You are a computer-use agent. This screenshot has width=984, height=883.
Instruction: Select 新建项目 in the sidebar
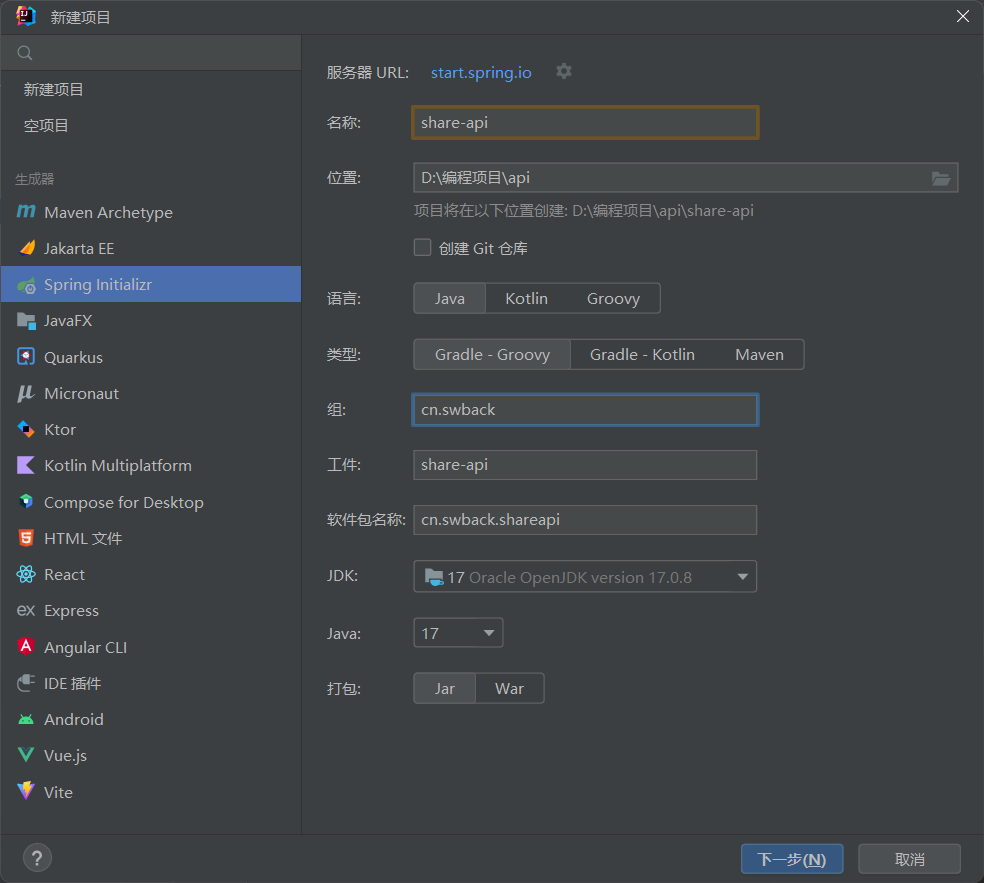(151, 90)
